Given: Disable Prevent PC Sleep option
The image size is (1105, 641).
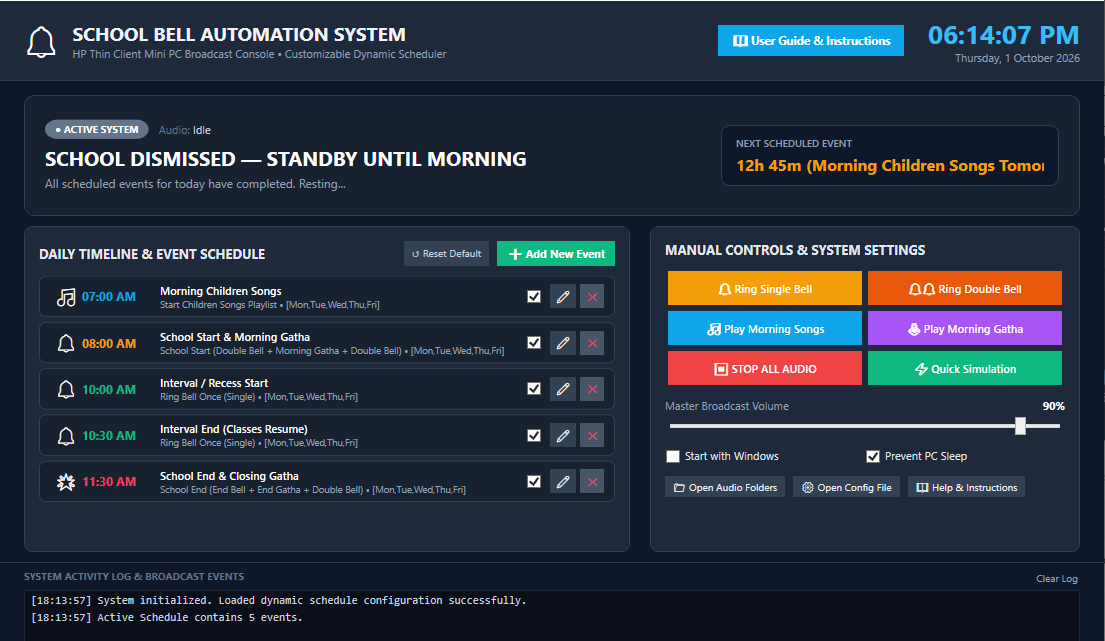Looking at the screenshot, I should pyautogui.click(x=872, y=456).
